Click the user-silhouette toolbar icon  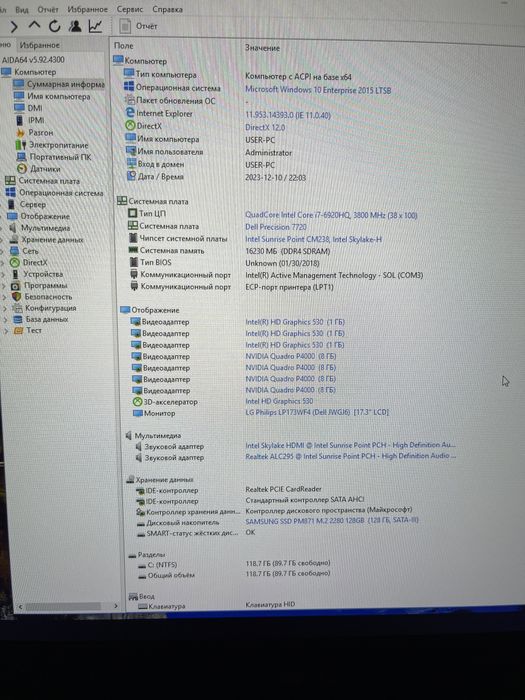(75, 26)
